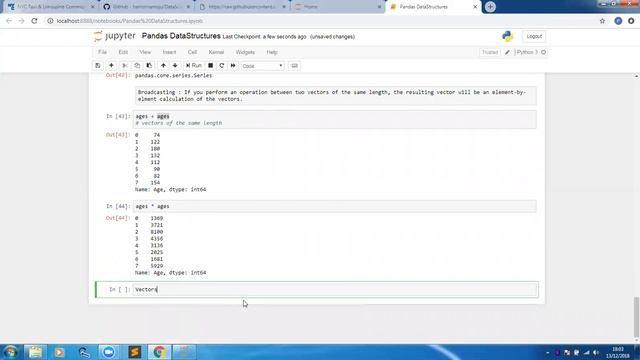Click the Logout button

coord(534,36)
